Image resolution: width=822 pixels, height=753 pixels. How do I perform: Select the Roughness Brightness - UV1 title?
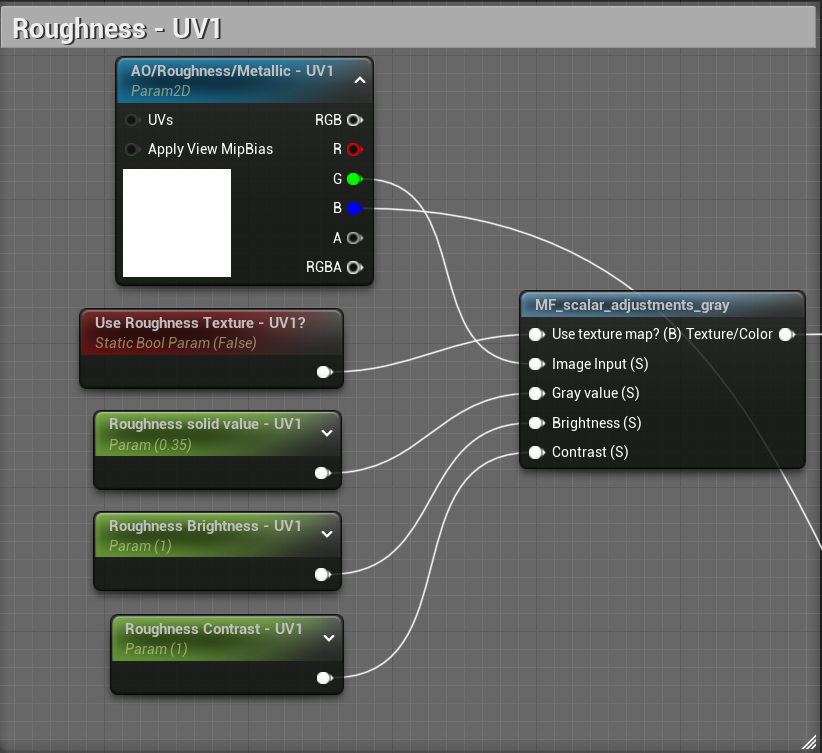pyautogui.click(x=205, y=526)
